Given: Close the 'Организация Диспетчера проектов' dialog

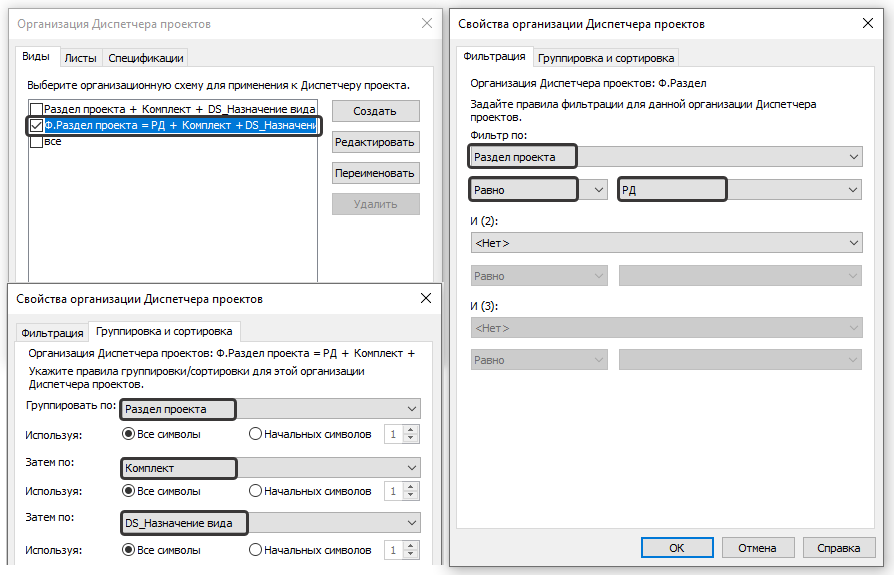Looking at the screenshot, I should point(427,22).
